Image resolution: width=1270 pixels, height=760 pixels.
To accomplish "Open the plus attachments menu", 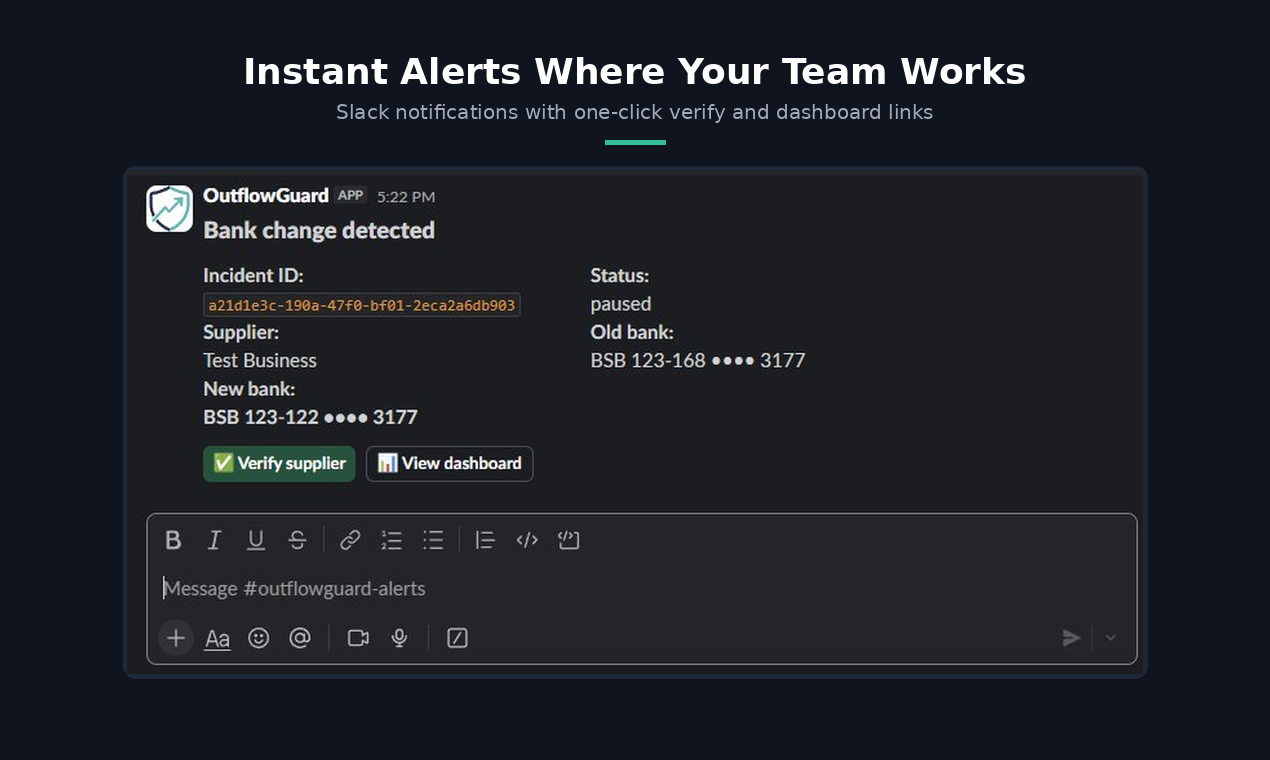I will [x=176, y=638].
